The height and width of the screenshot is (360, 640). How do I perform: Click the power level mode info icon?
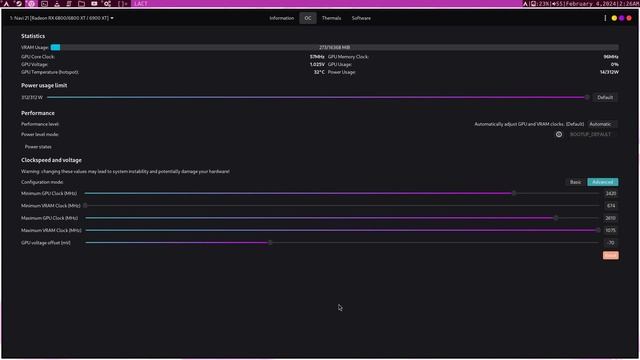click(x=559, y=134)
